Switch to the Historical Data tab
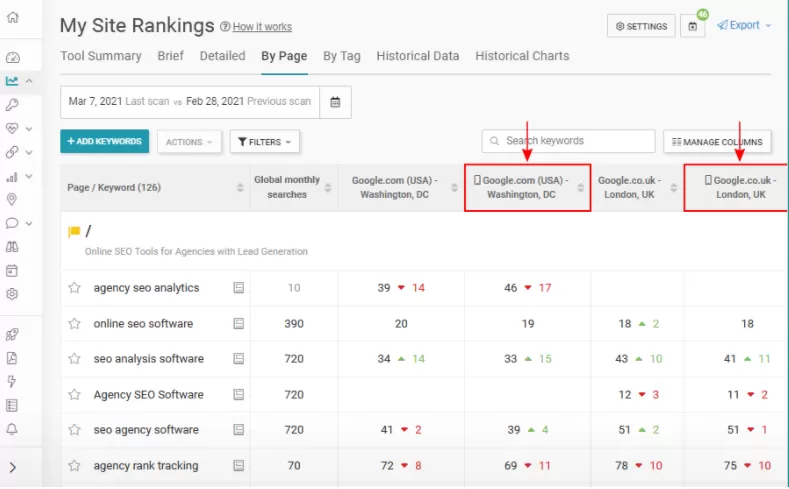The image size is (789, 489). 417,56
